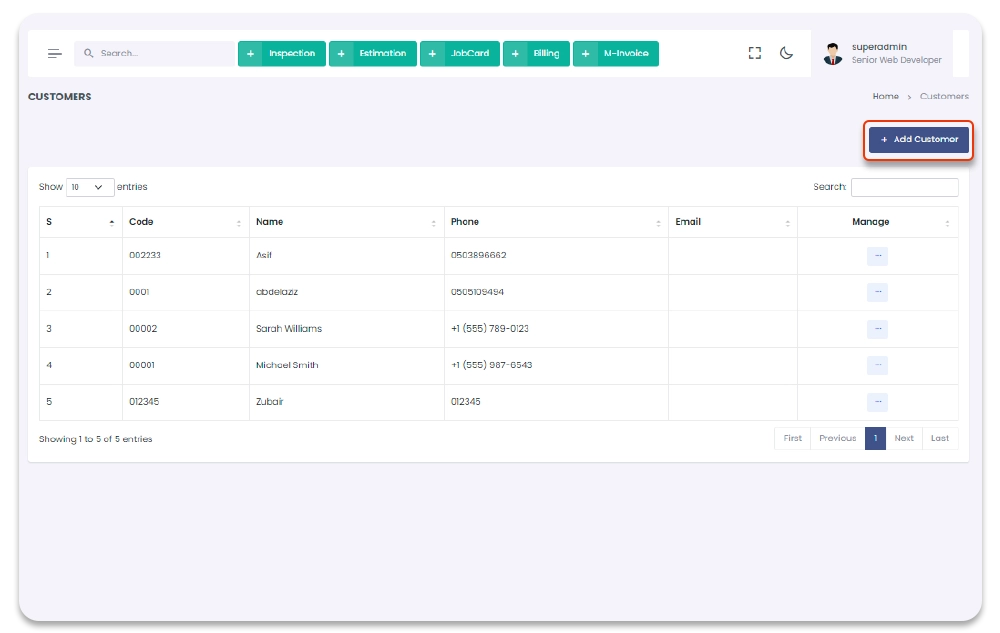Toggle fullscreen mode icon

tap(755, 54)
